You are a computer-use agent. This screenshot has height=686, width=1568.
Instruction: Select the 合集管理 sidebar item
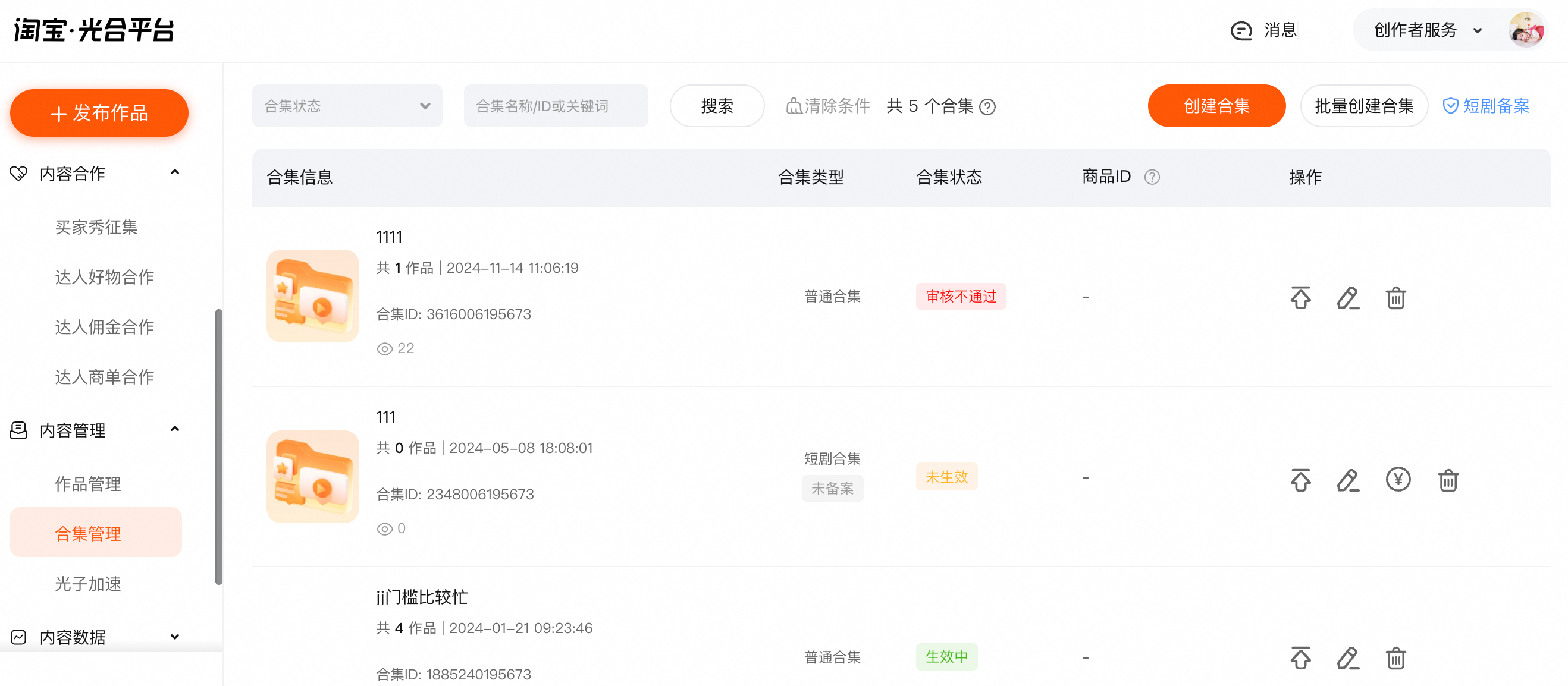pyautogui.click(x=96, y=533)
